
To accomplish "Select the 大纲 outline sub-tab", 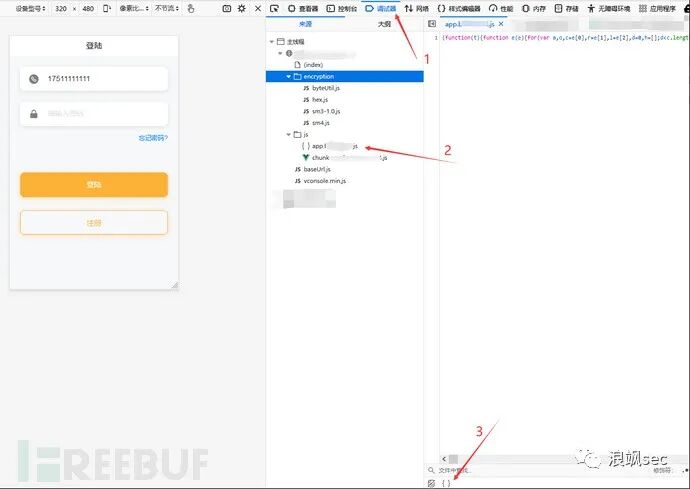I will tap(384, 24).
